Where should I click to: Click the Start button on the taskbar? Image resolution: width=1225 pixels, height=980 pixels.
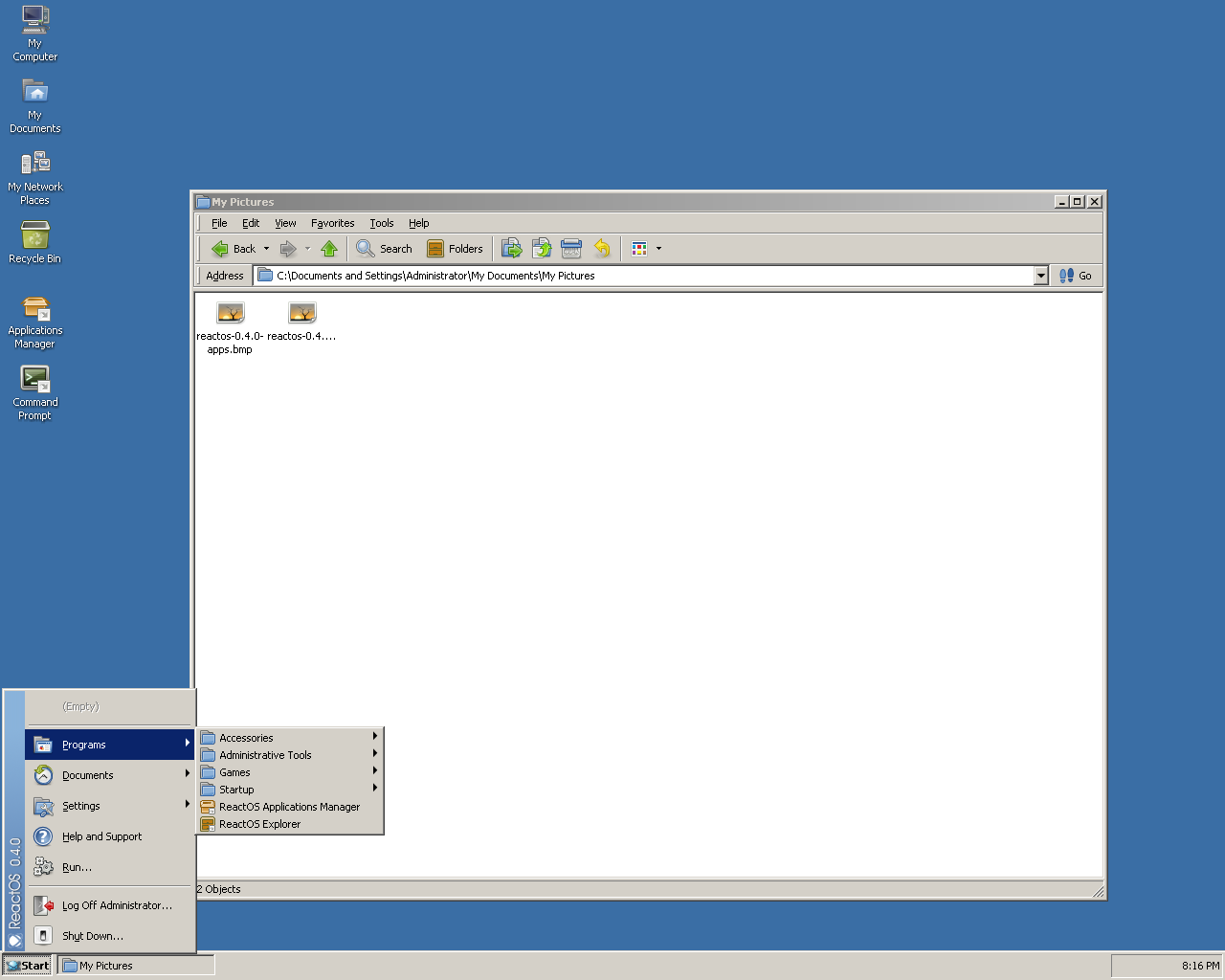[27, 966]
